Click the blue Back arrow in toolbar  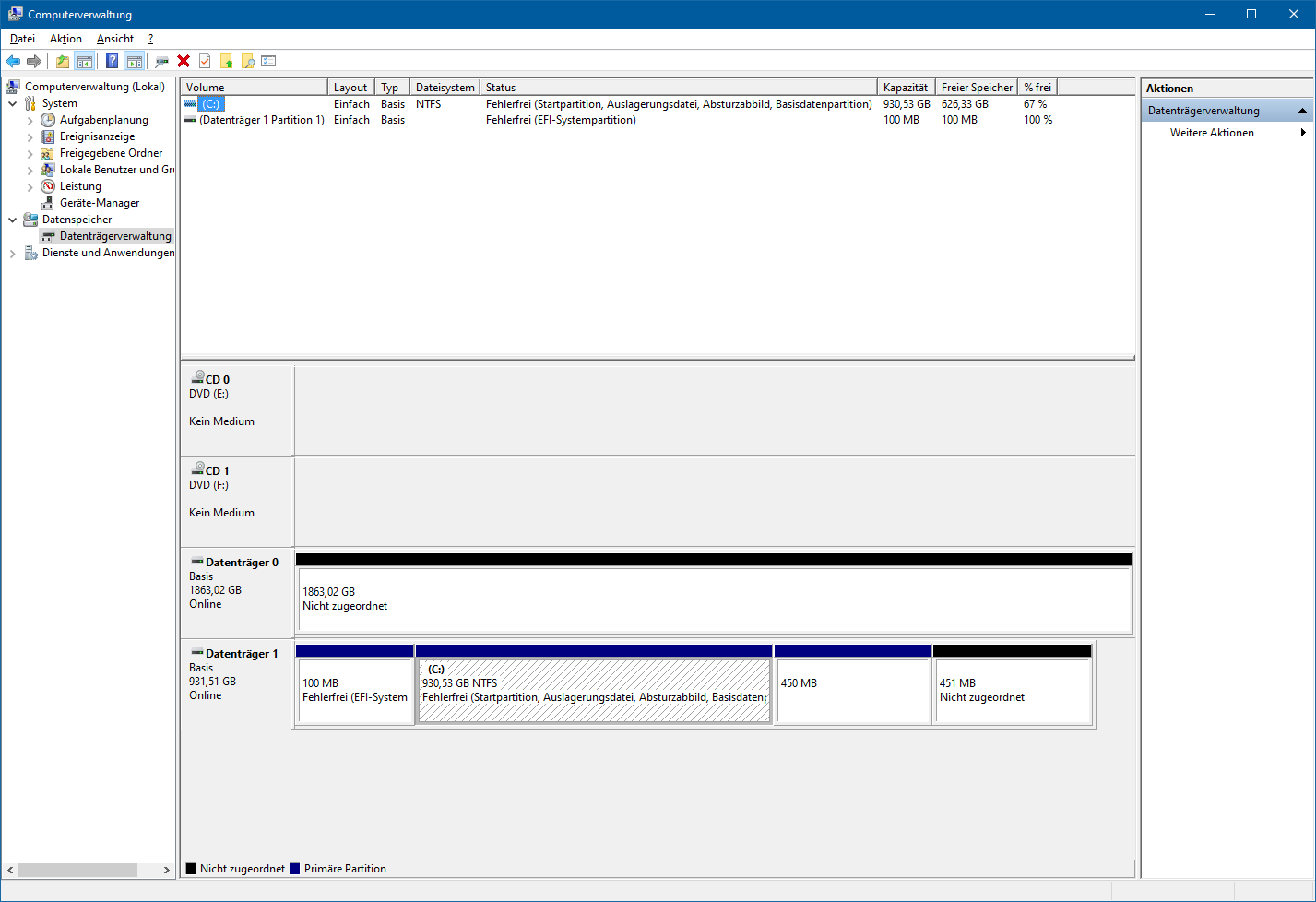[13, 61]
